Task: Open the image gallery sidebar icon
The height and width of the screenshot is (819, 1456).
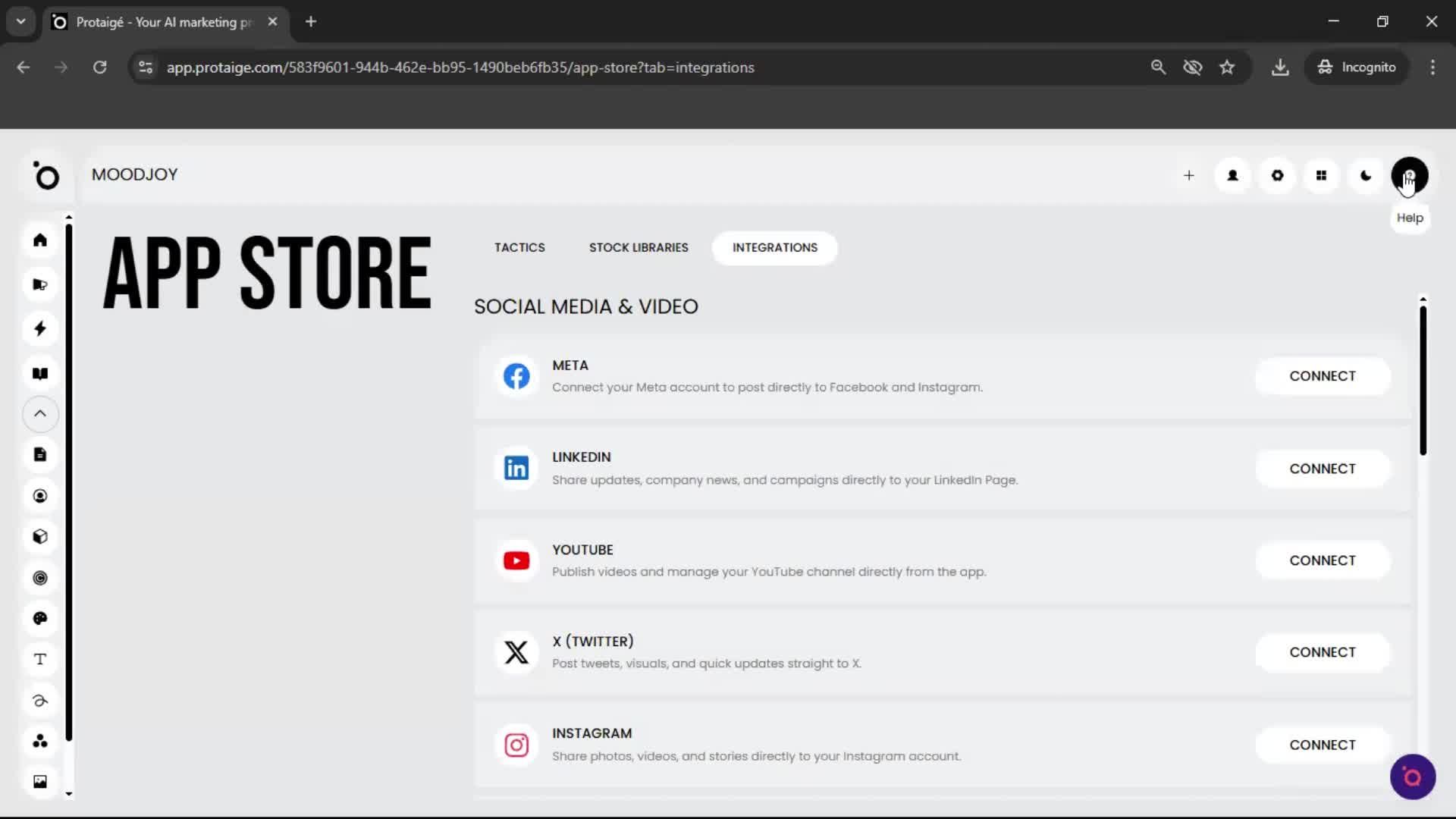Action: pyautogui.click(x=40, y=781)
